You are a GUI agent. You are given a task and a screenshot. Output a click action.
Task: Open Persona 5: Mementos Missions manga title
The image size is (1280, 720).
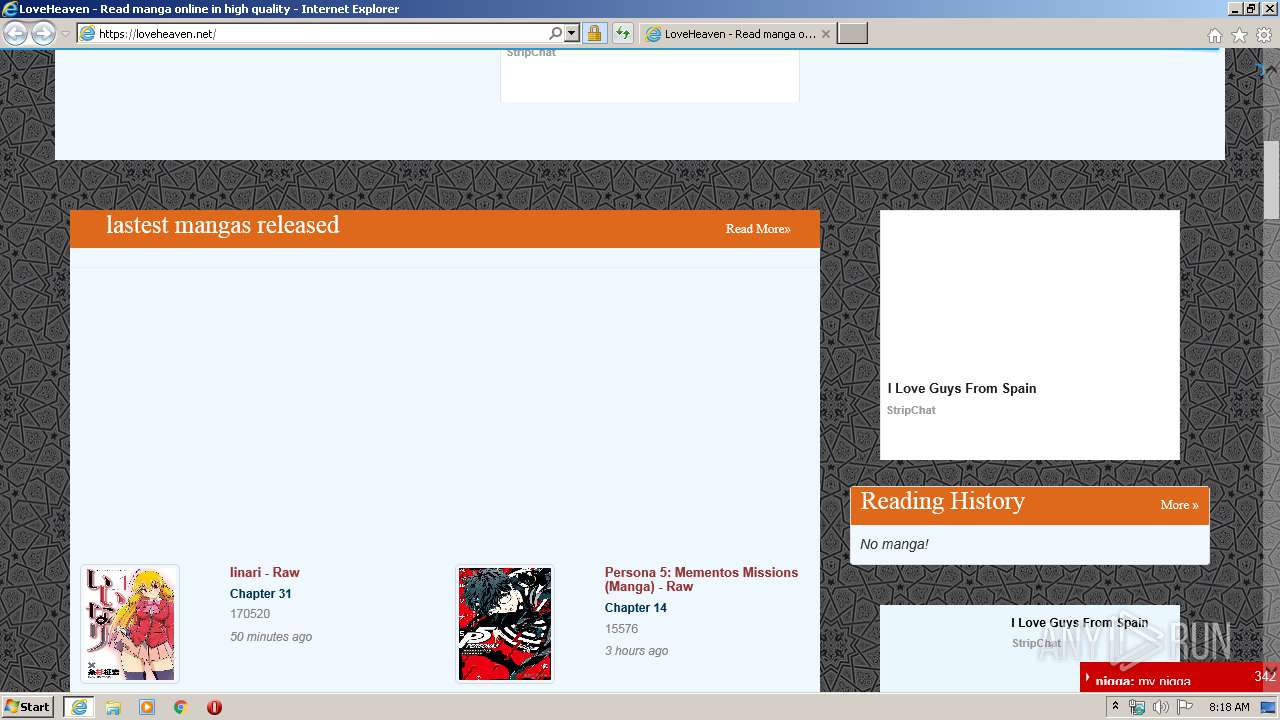(701, 579)
